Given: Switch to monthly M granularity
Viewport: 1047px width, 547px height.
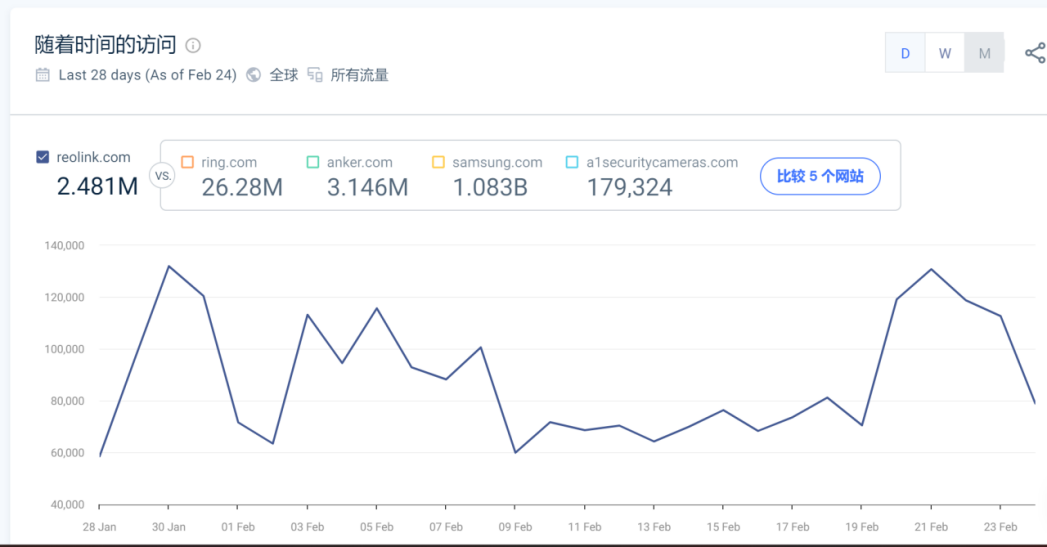Looking at the screenshot, I should pyautogui.click(x=984, y=53).
